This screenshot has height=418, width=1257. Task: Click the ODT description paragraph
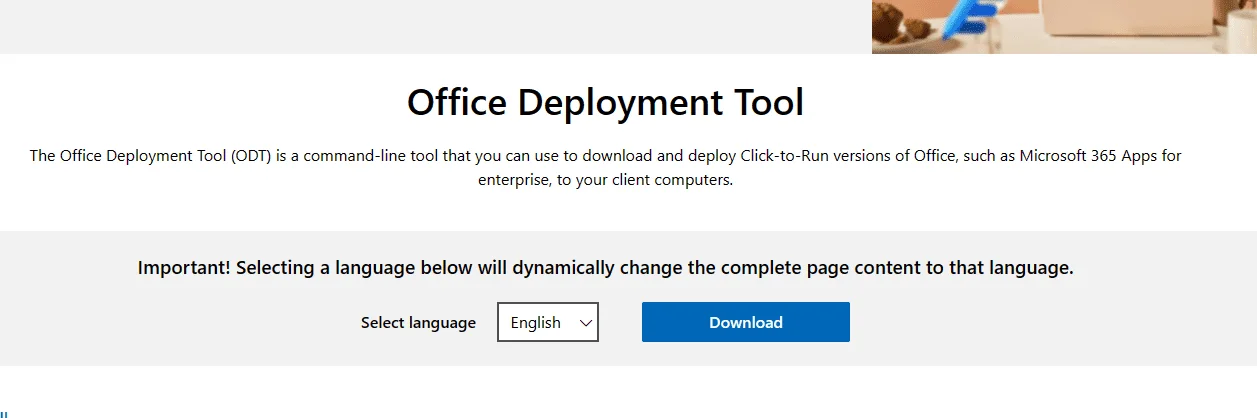[606, 168]
